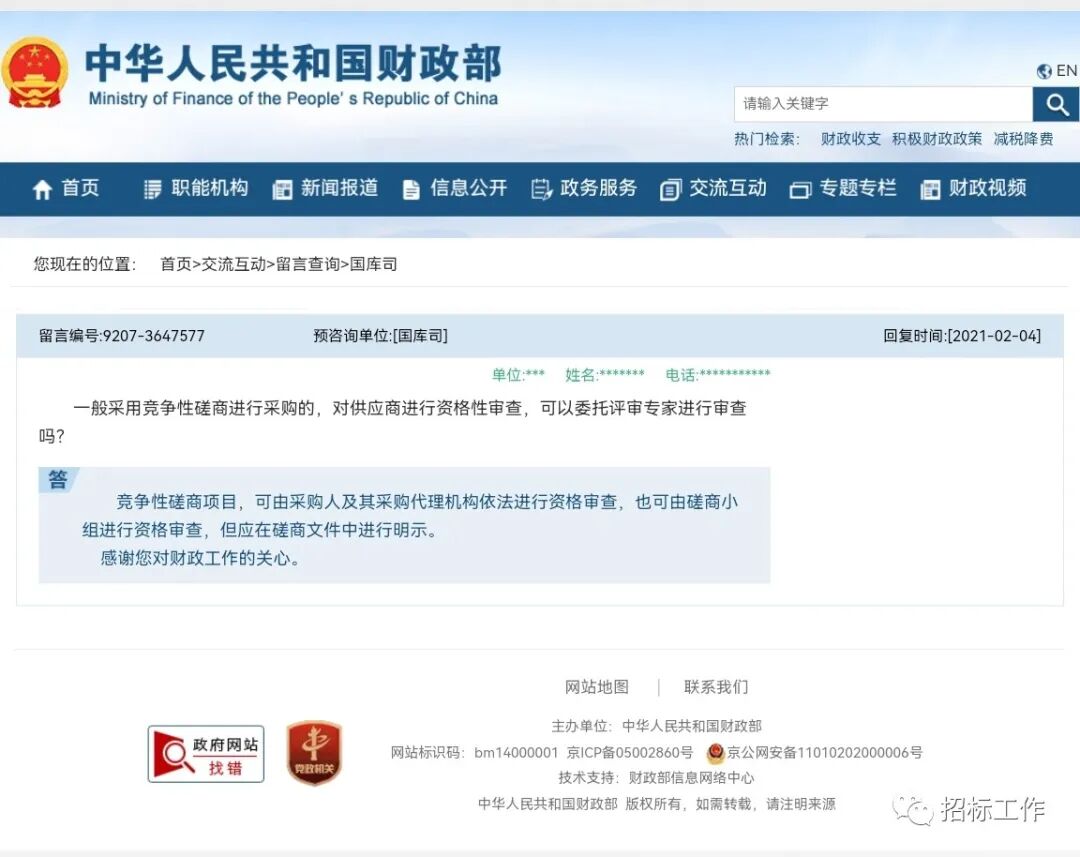This screenshot has width=1080, height=857.
Task: Click the 京公网安备 police shield icon
Action: [717, 753]
